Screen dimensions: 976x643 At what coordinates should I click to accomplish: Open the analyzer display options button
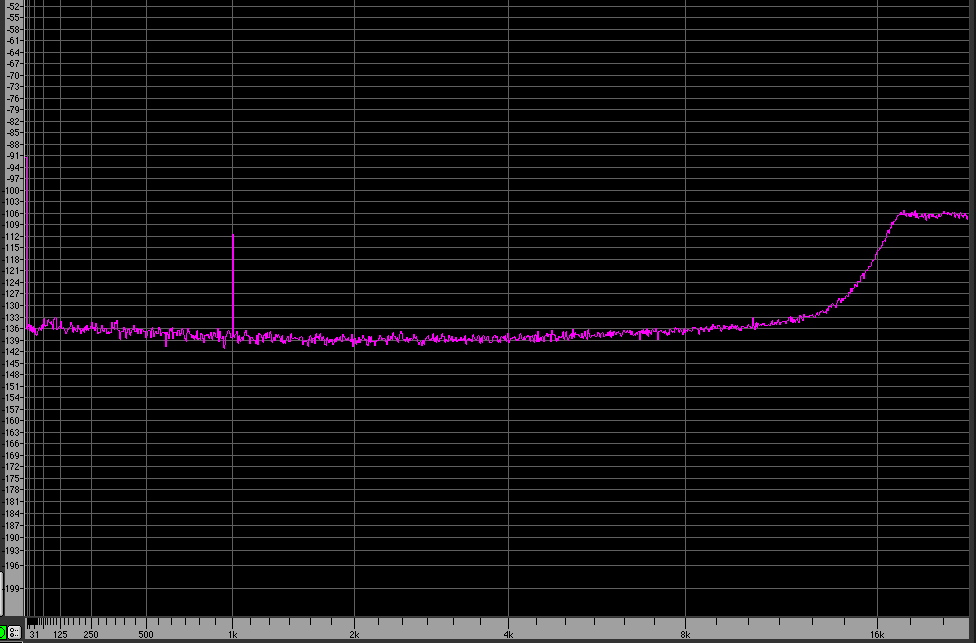pyautogui.click(x=14, y=632)
